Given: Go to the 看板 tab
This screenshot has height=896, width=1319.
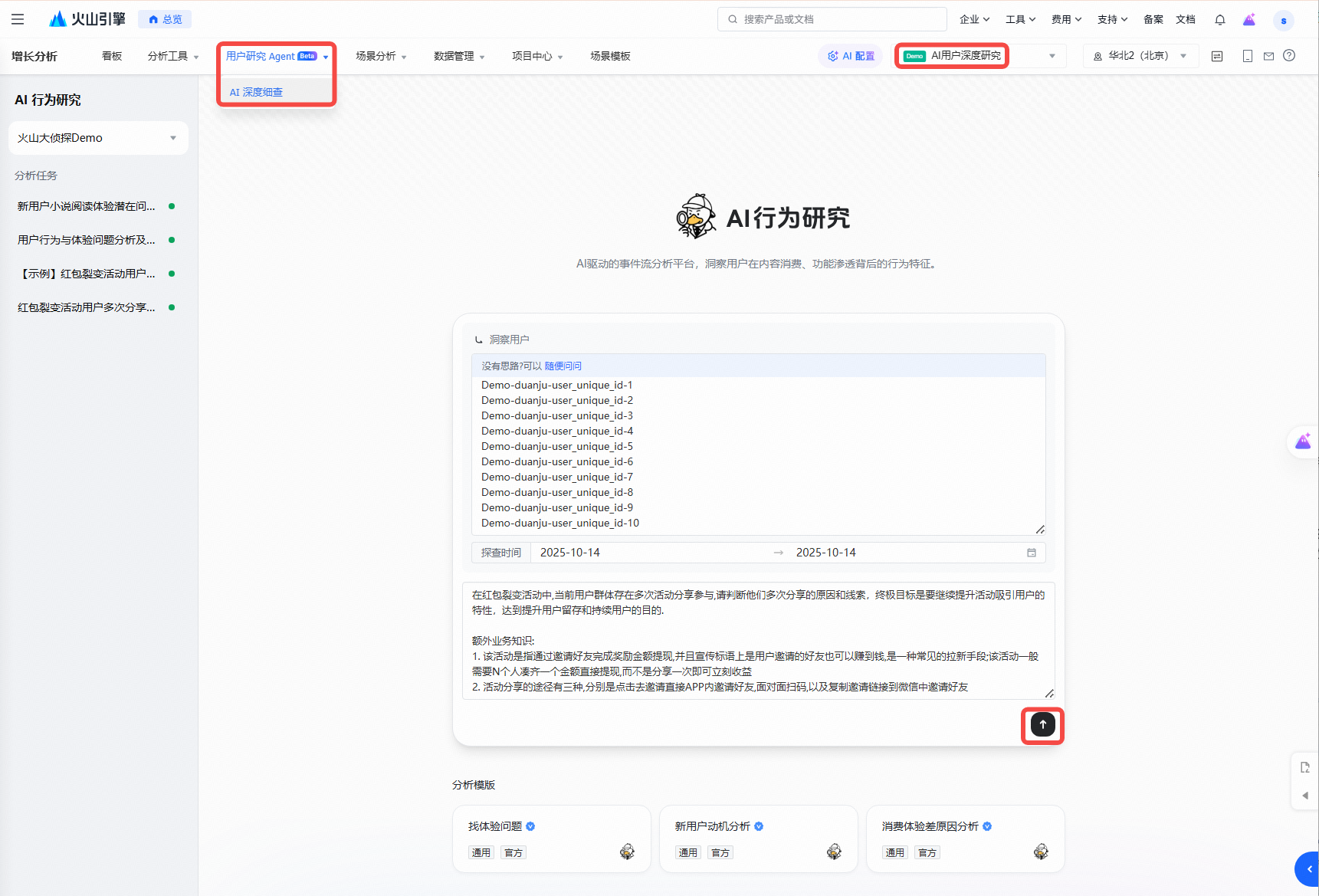Looking at the screenshot, I should point(112,56).
